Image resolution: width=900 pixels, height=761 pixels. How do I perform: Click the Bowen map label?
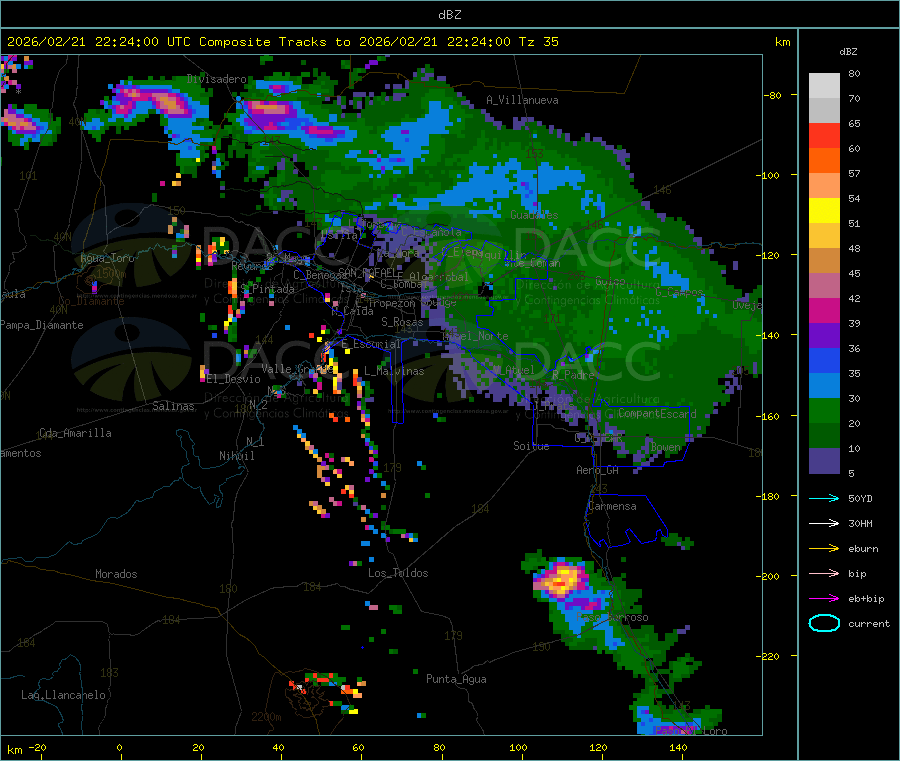tap(665, 447)
